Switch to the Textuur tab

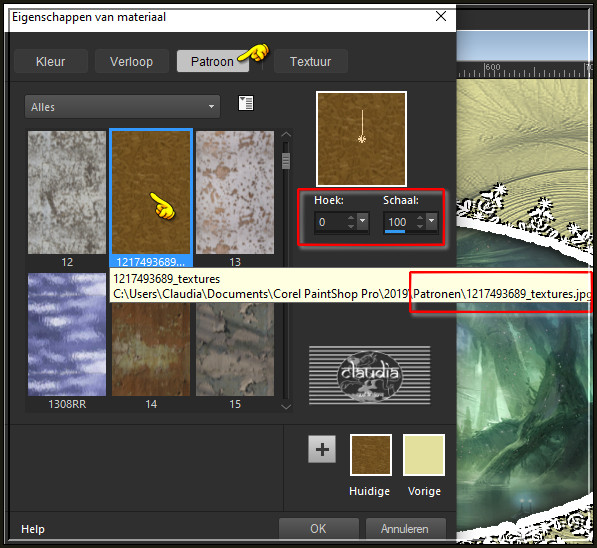pyautogui.click(x=311, y=61)
